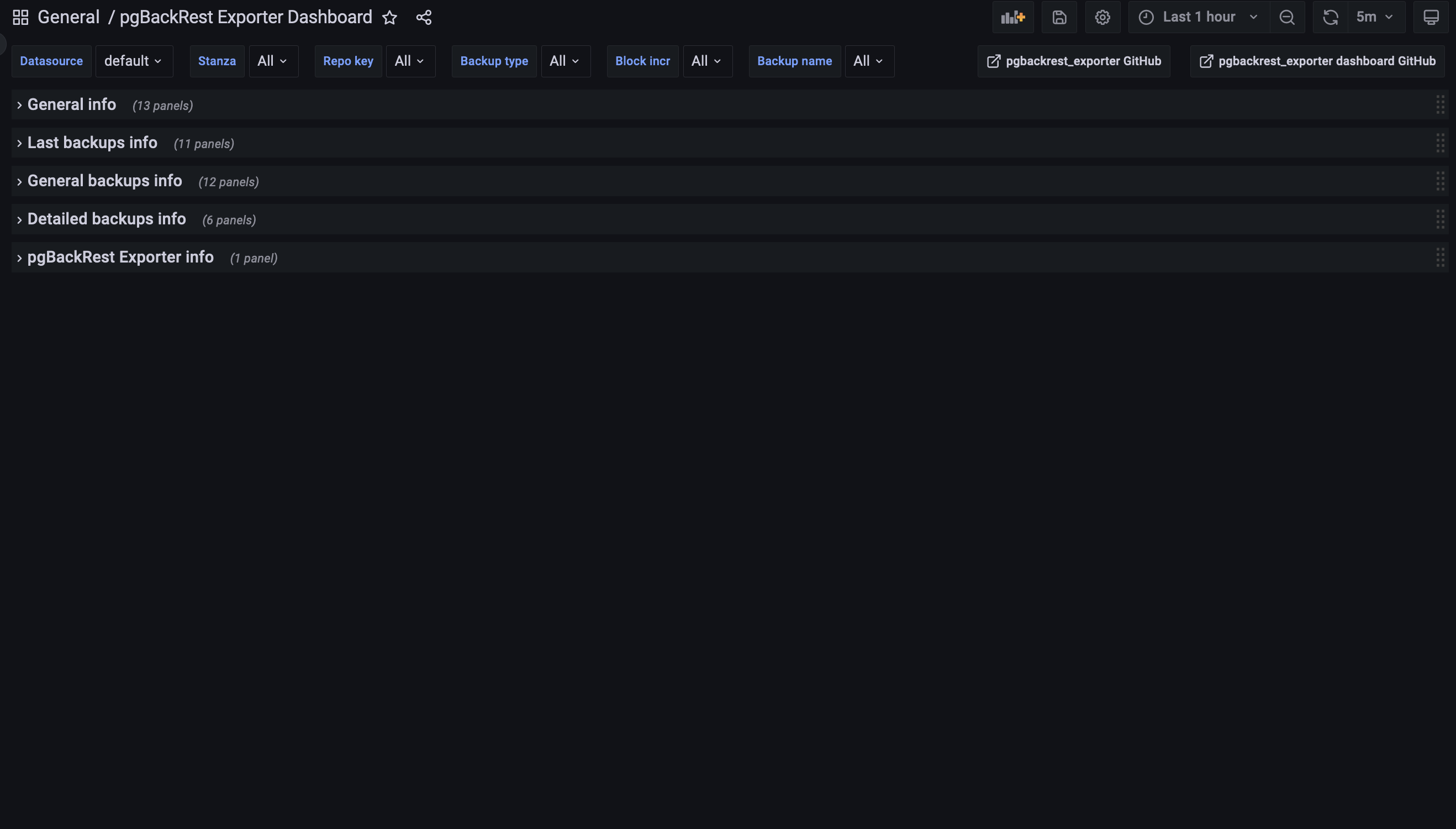This screenshot has height=829, width=1456.
Task: Open the Datasource default dropdown
Action: pos(134,61)
